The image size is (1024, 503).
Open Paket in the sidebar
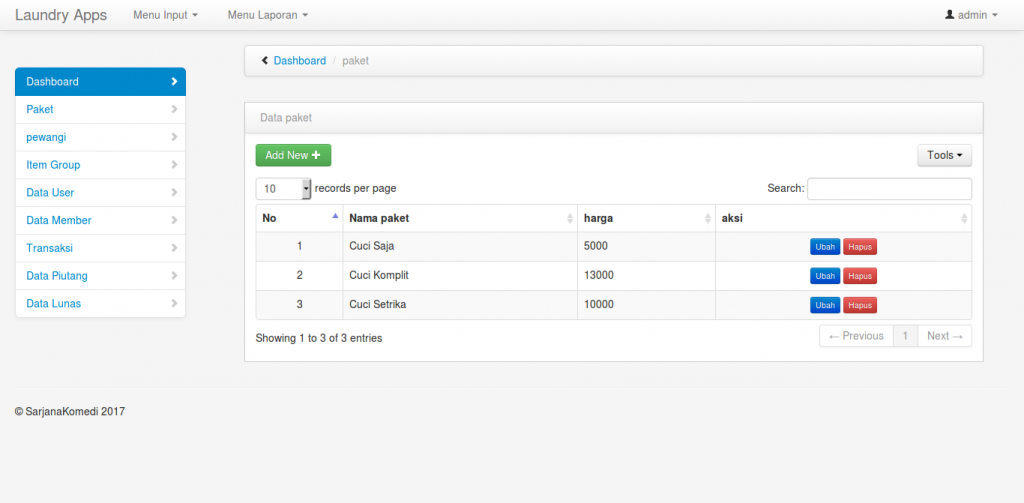(x=101, y=109)
